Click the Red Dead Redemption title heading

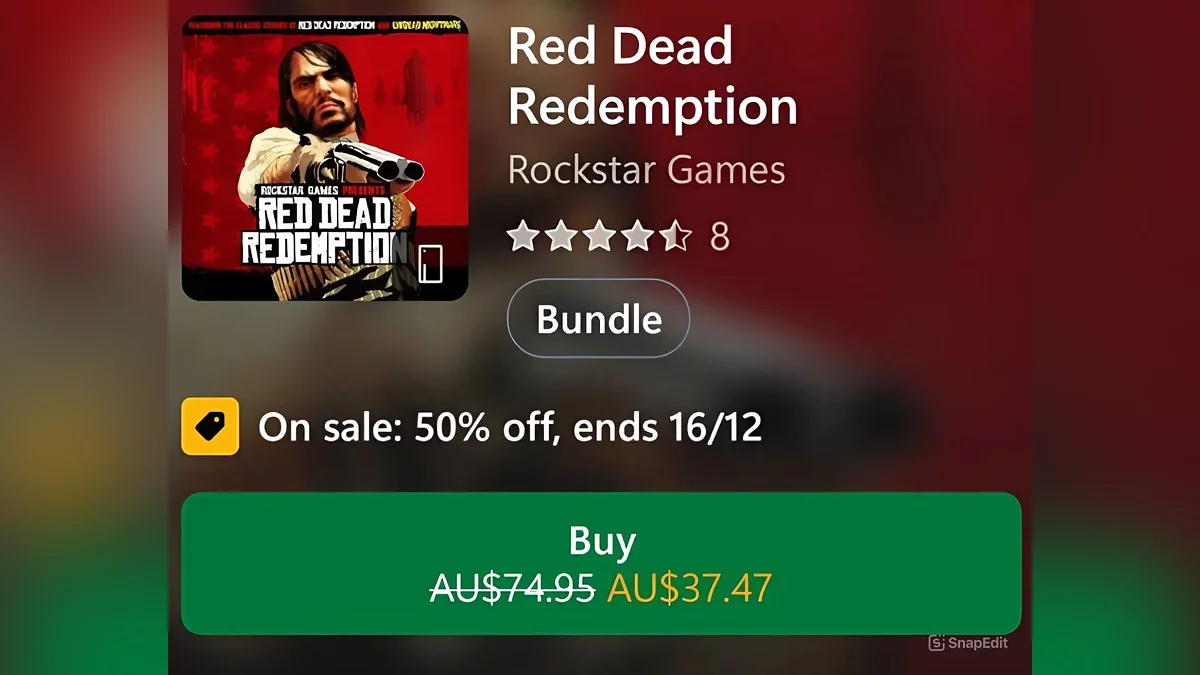coord(652,77)
